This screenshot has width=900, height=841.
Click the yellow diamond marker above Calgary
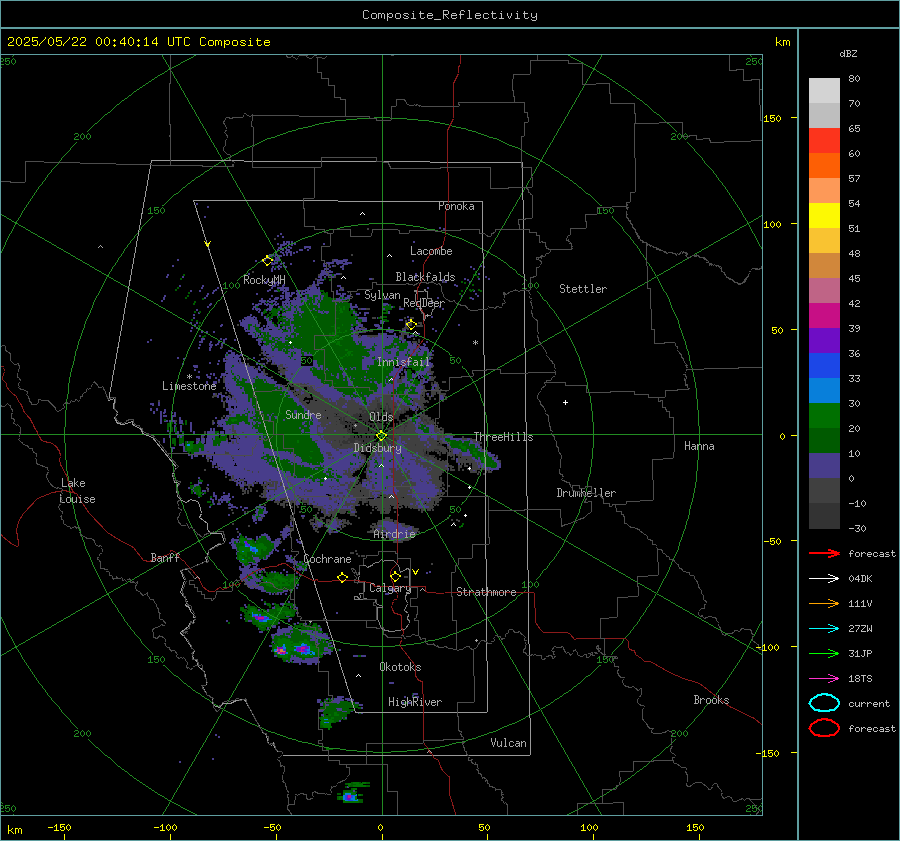(395, 576)
